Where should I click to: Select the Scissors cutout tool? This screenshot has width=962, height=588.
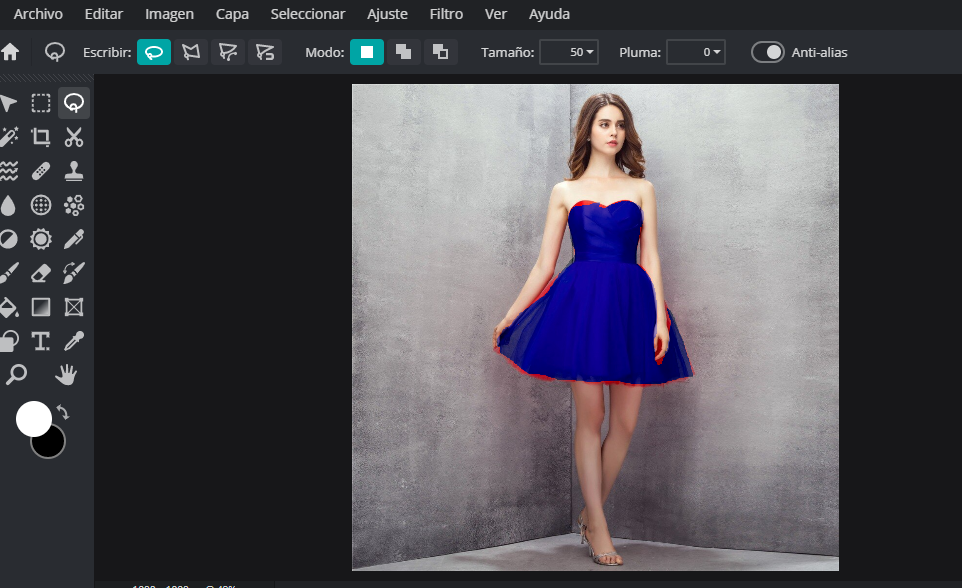coord(73,137)
